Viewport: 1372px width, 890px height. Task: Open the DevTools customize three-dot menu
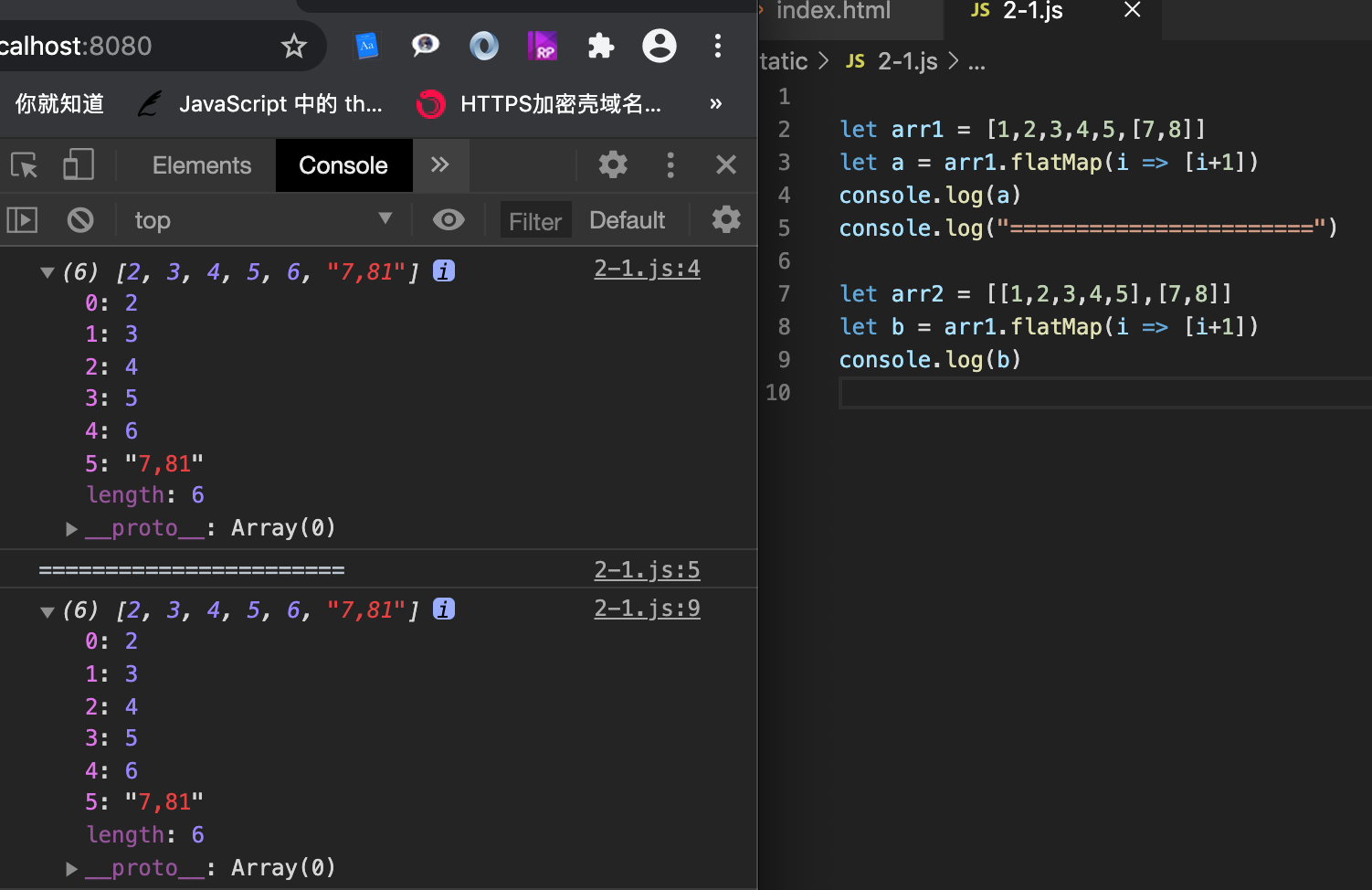click(x=670, y=164)
